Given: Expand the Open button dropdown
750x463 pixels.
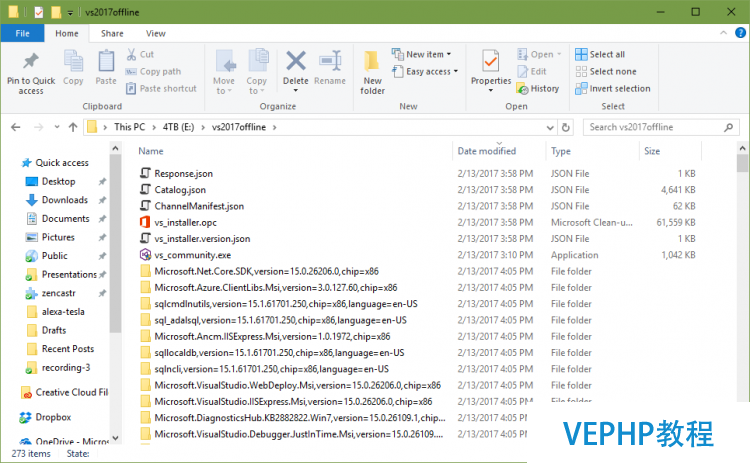Looking at the screenshot, I should click(559, 54).
